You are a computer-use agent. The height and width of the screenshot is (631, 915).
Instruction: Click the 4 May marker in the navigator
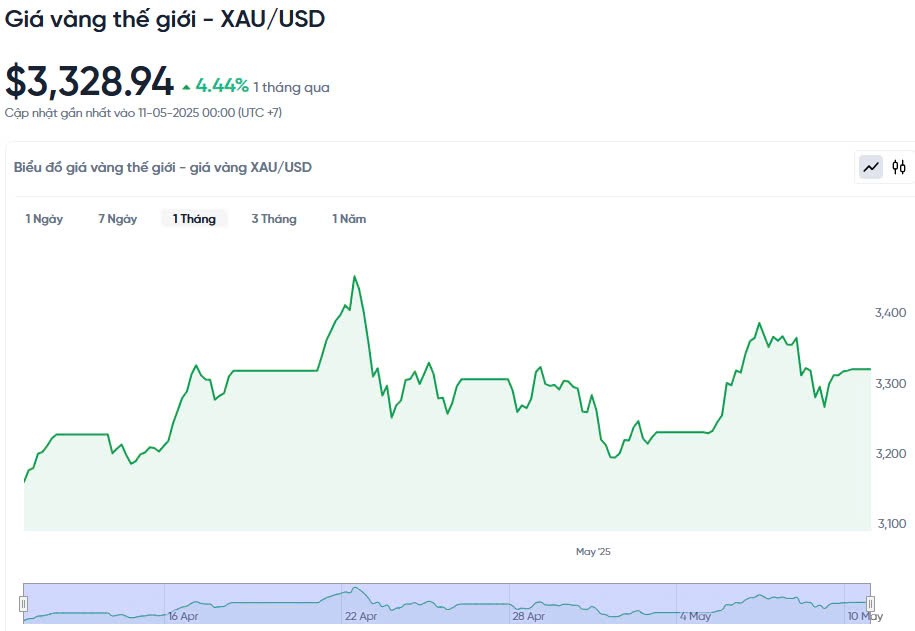pyautogui.click(x=695, y=616)
